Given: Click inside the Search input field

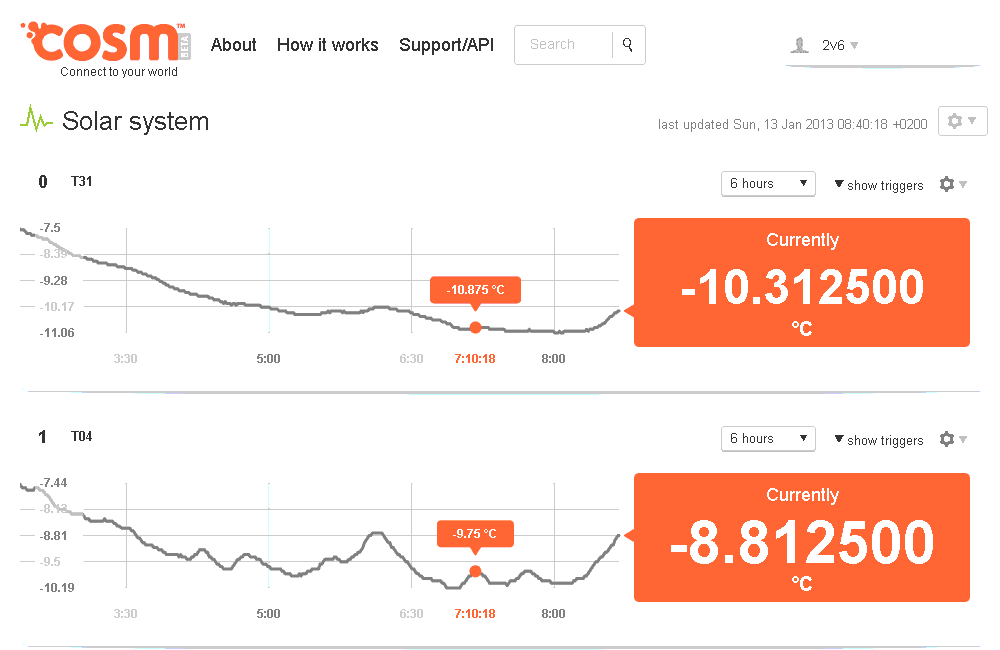Looking at the screenshot, I should (562, 45).
